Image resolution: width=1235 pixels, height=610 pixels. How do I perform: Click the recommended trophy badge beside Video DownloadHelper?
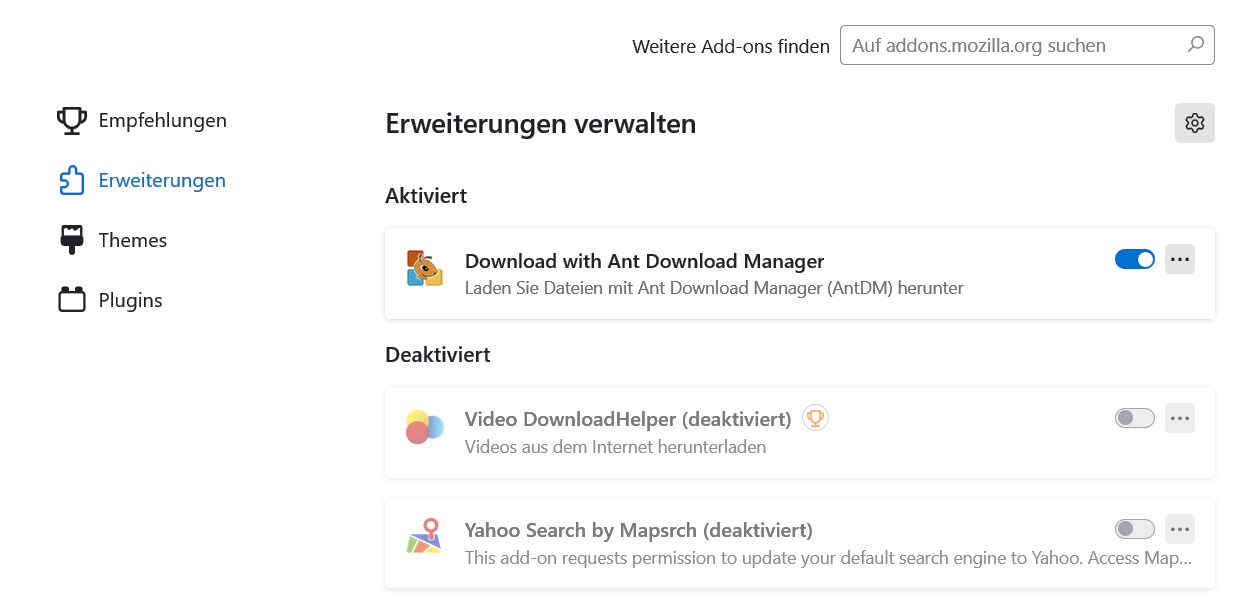[x=816, y=418]
